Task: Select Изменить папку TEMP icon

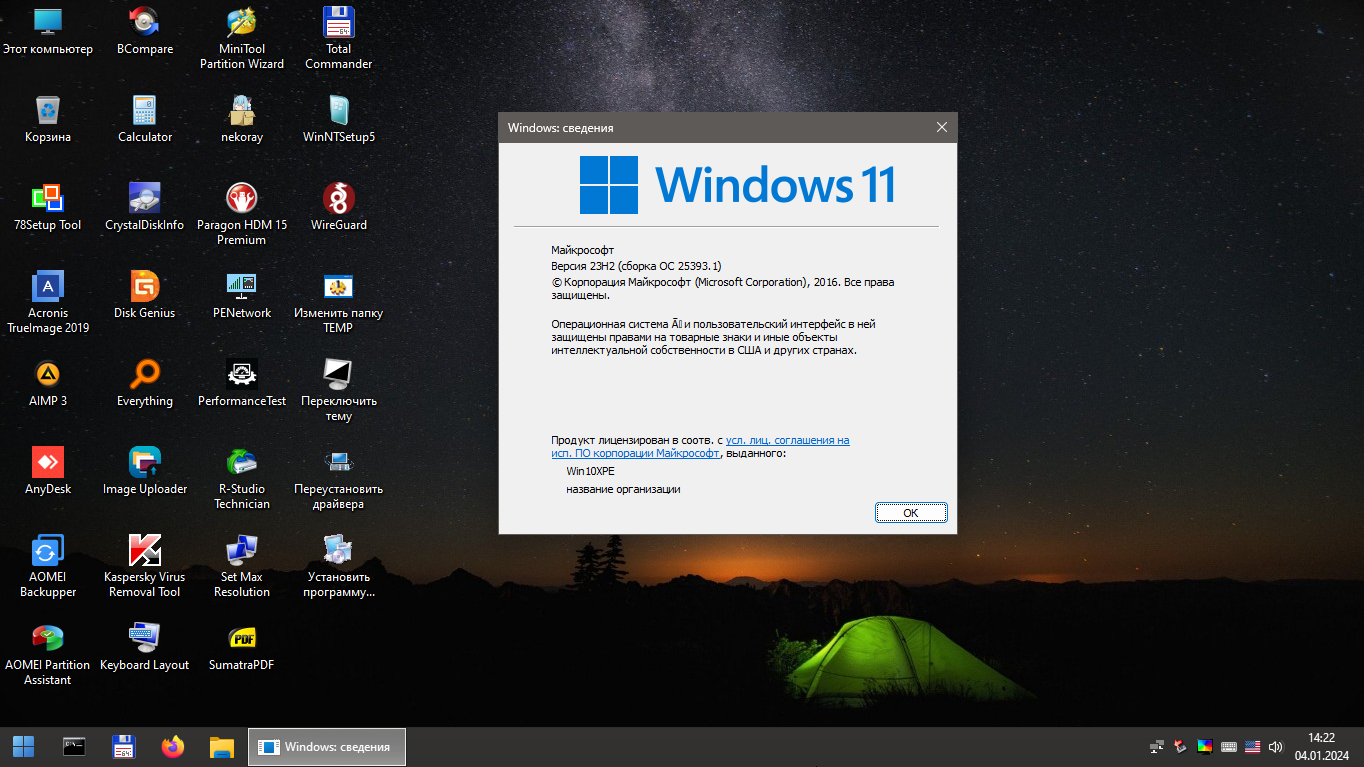Action: 338,303
